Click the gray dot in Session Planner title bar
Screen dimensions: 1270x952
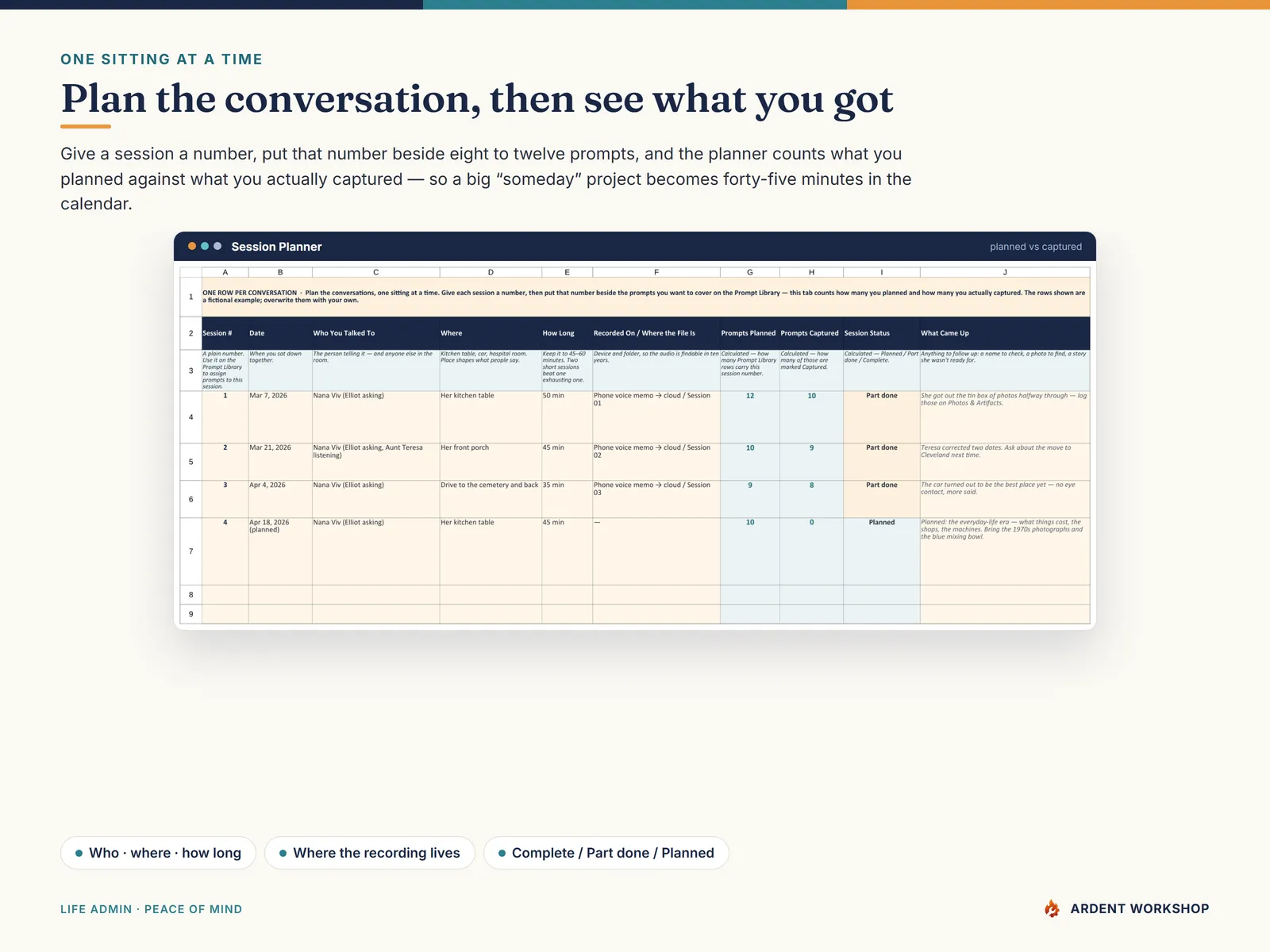pos(217,246)
